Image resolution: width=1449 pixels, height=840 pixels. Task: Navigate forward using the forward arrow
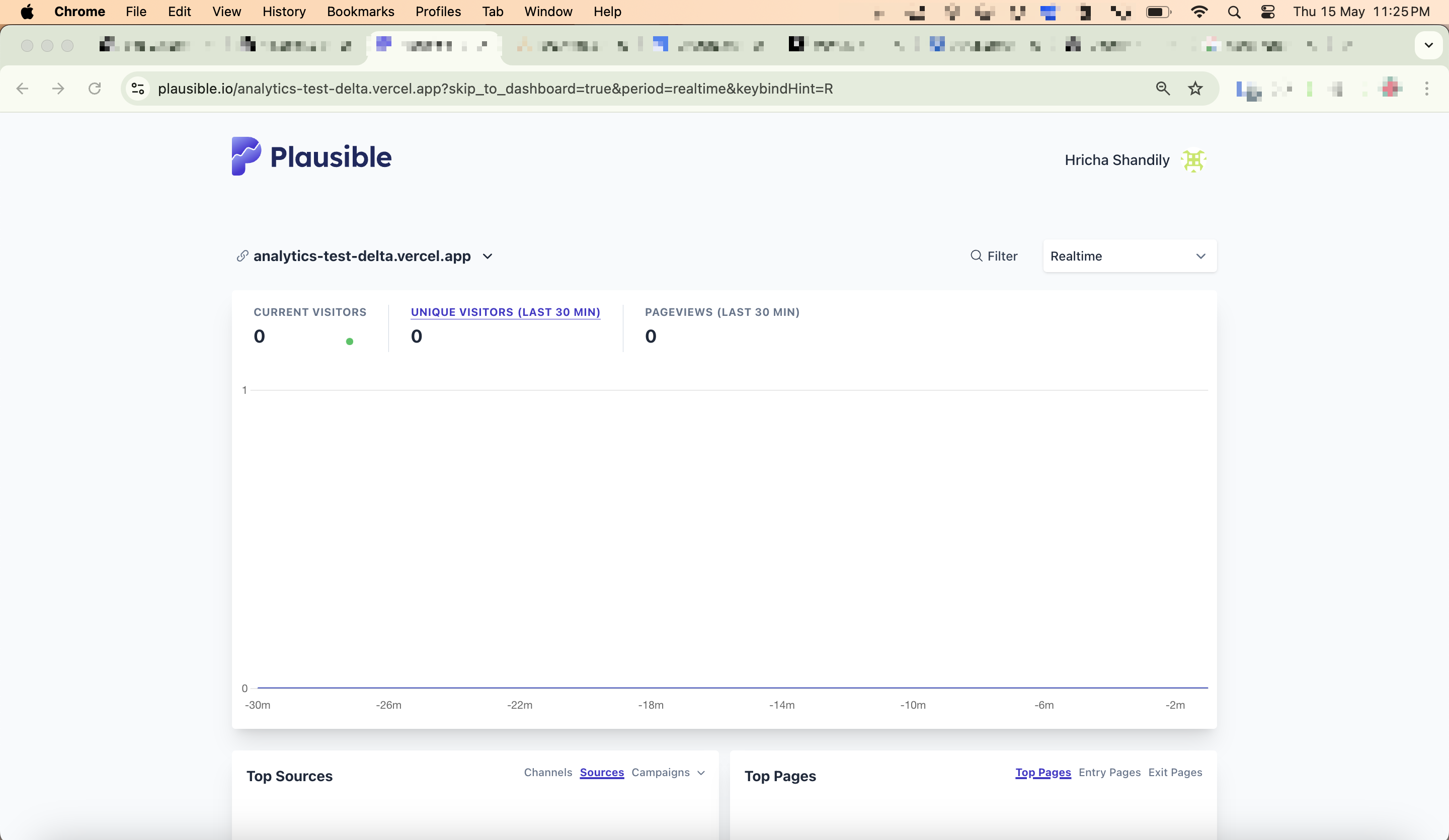pos(58,89)
